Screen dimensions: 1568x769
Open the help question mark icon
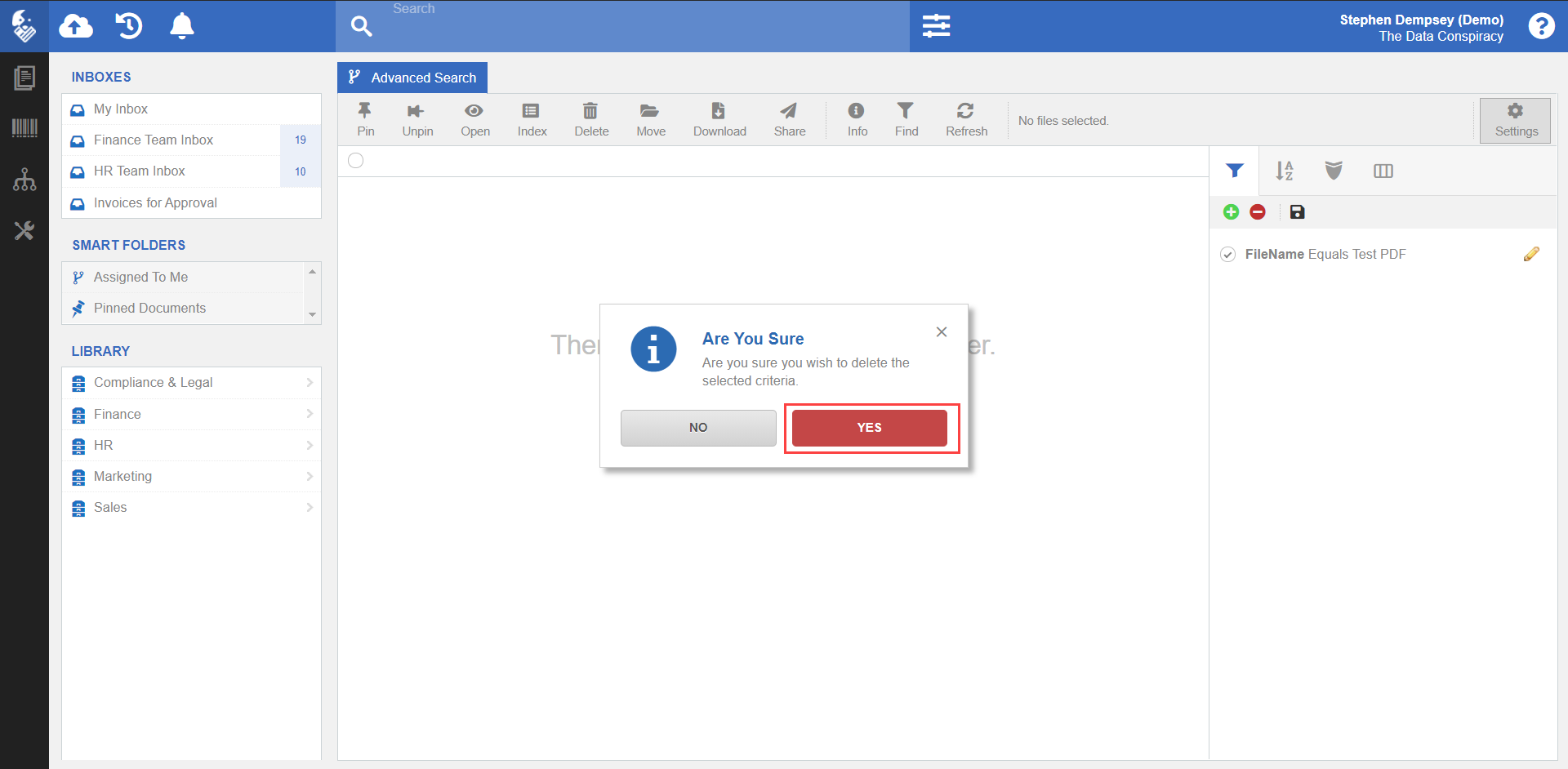[x=1541, y=26]
